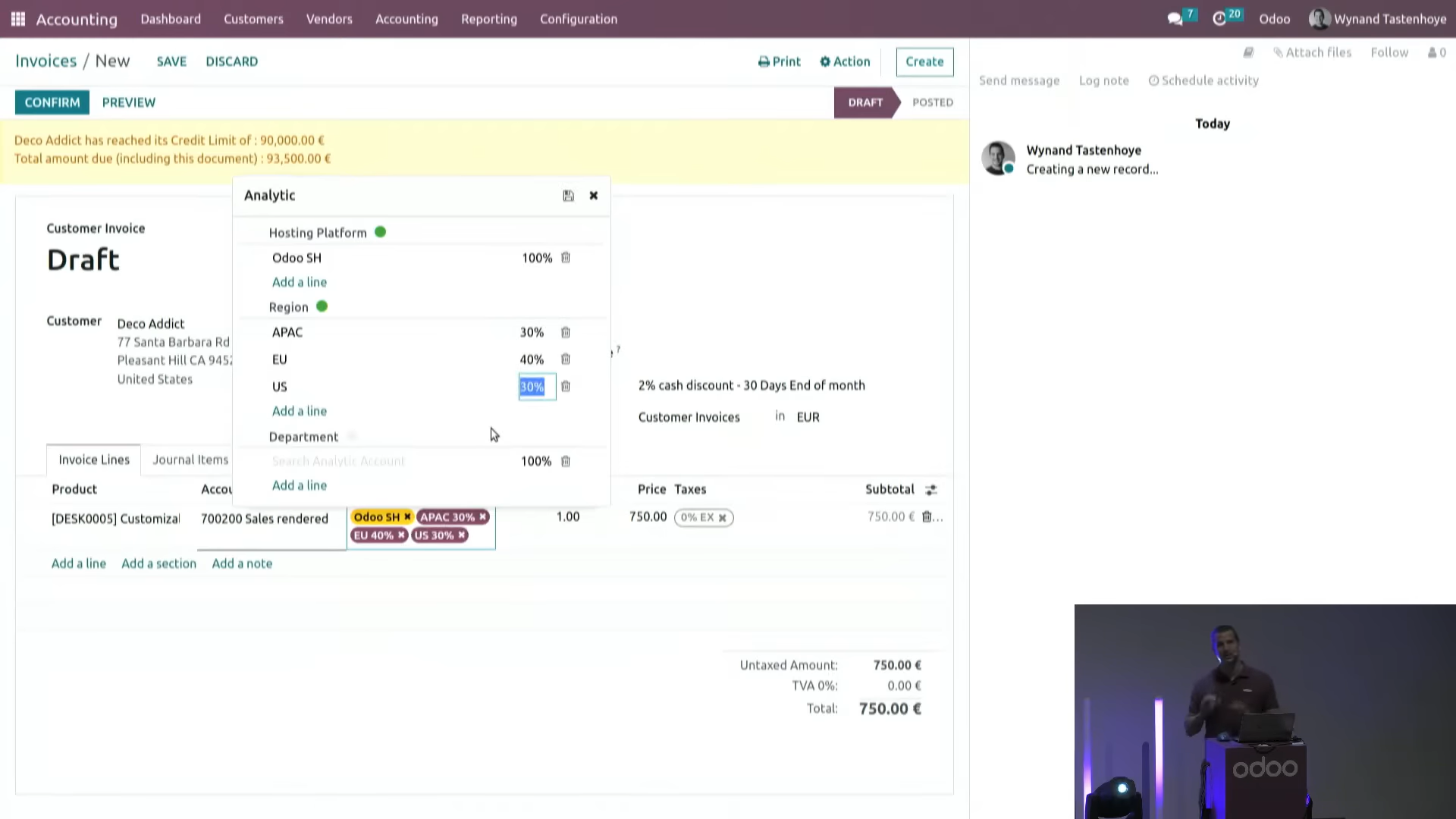1456x819 pixels.
Task: Follow this invoice record
Action: coord(1389,52)
